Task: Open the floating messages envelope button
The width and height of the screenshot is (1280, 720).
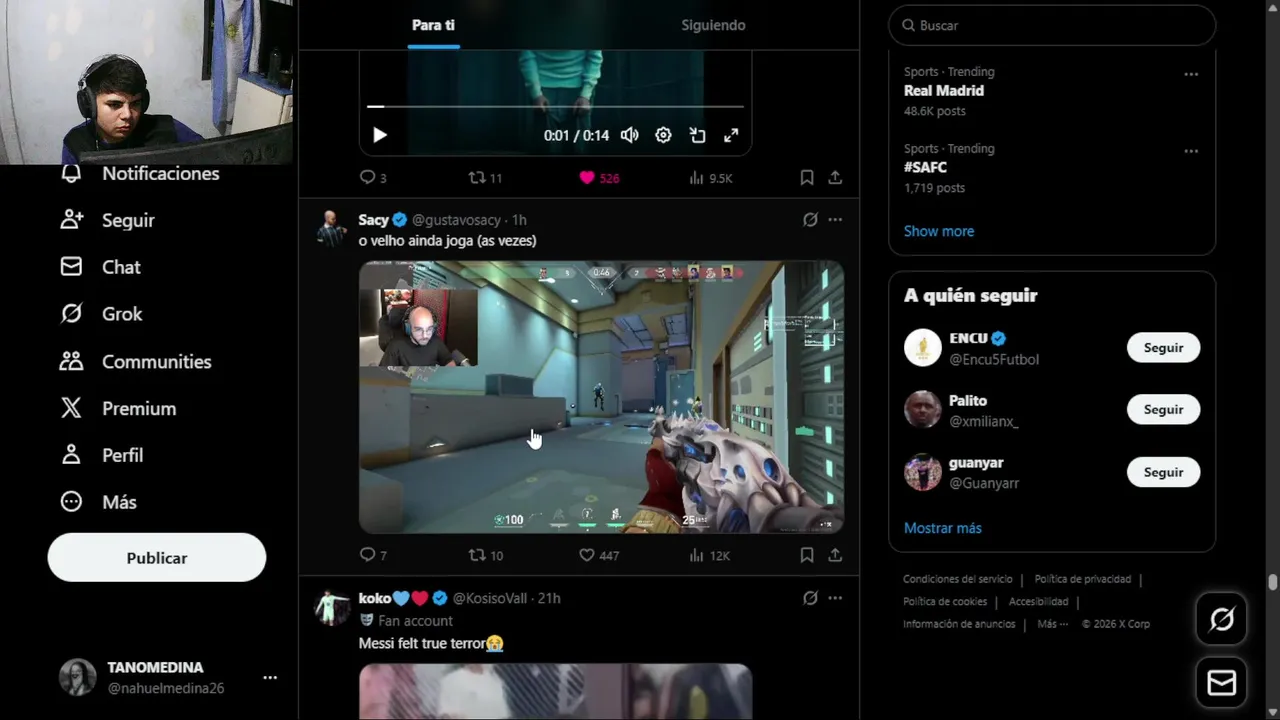Action: click(1221, 683)
